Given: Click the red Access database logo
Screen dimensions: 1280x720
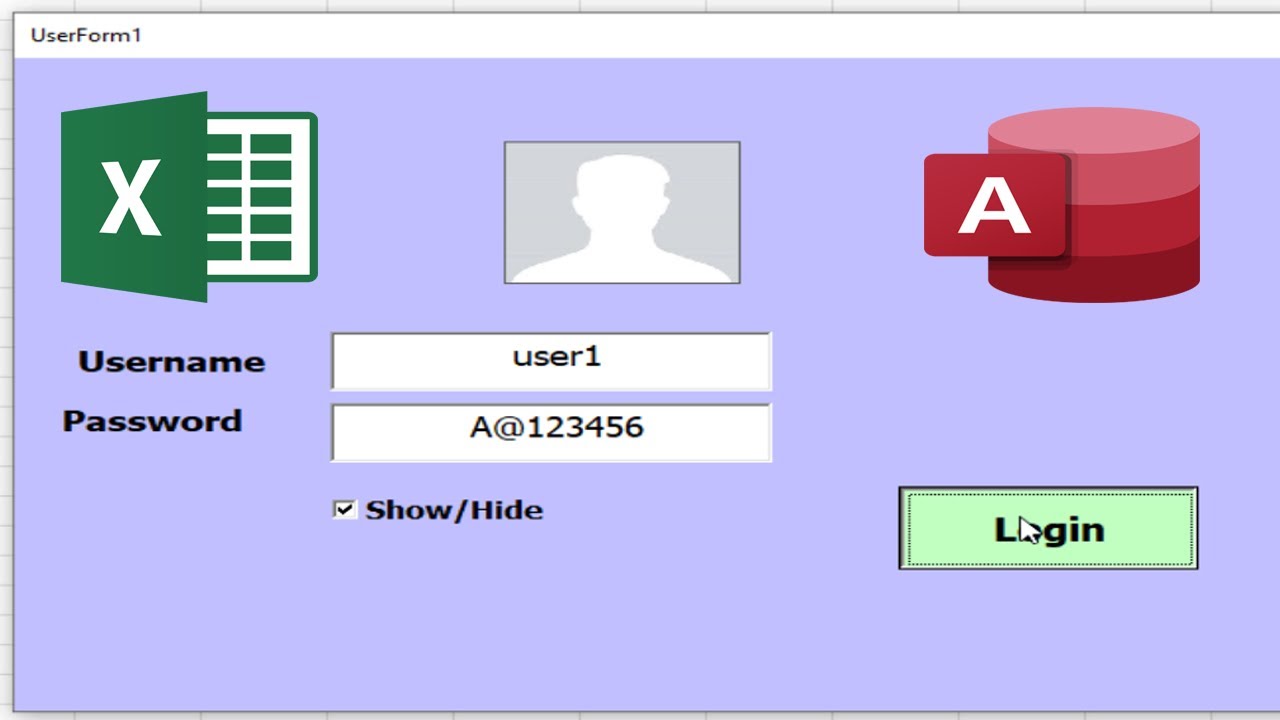Looking at the screenshot, I should point(1062,204).
